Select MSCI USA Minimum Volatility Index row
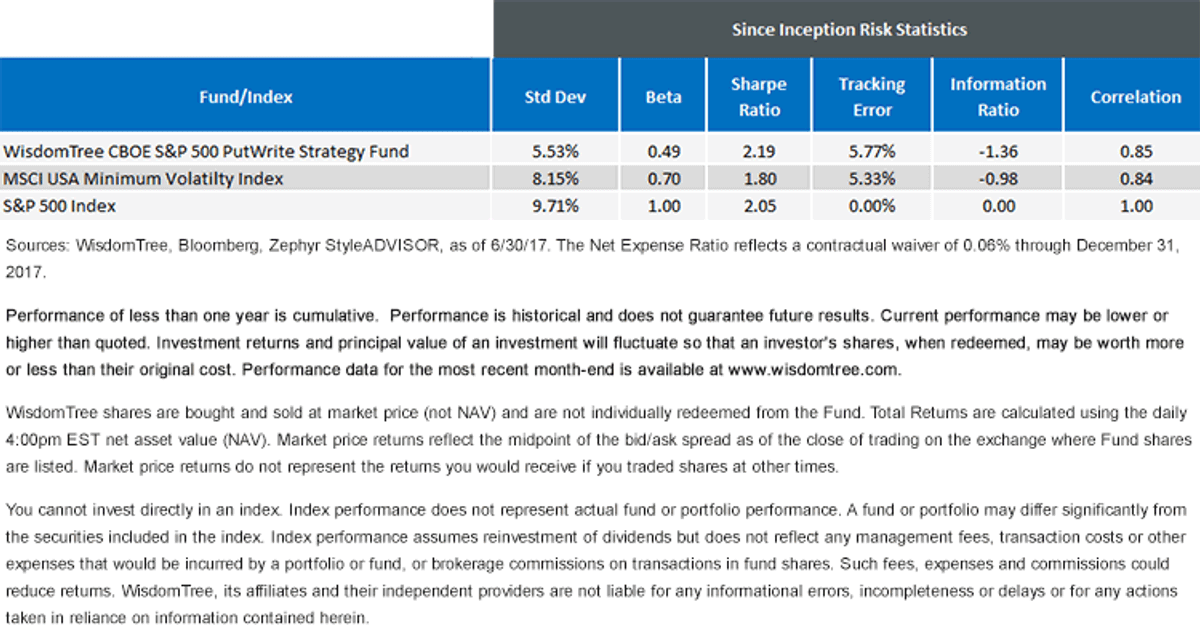 tap(600, 179)
